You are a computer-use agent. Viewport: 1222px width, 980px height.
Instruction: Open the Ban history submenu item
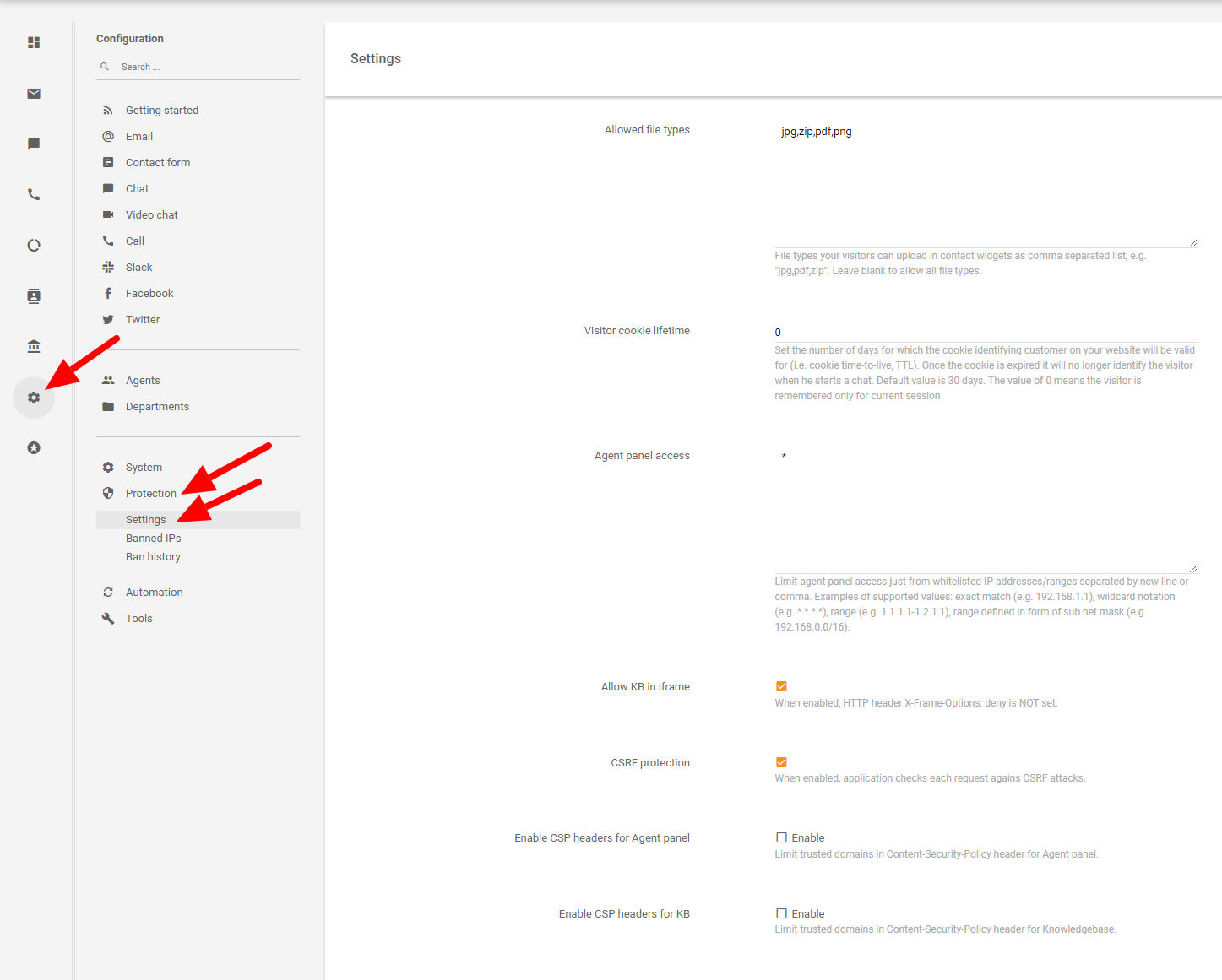tap(153, 557)
